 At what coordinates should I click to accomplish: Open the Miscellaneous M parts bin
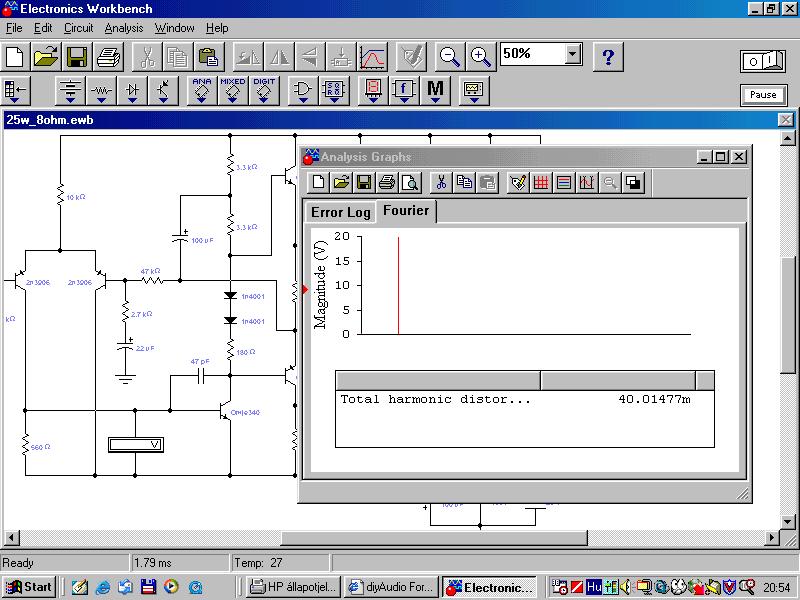[435, 91]
